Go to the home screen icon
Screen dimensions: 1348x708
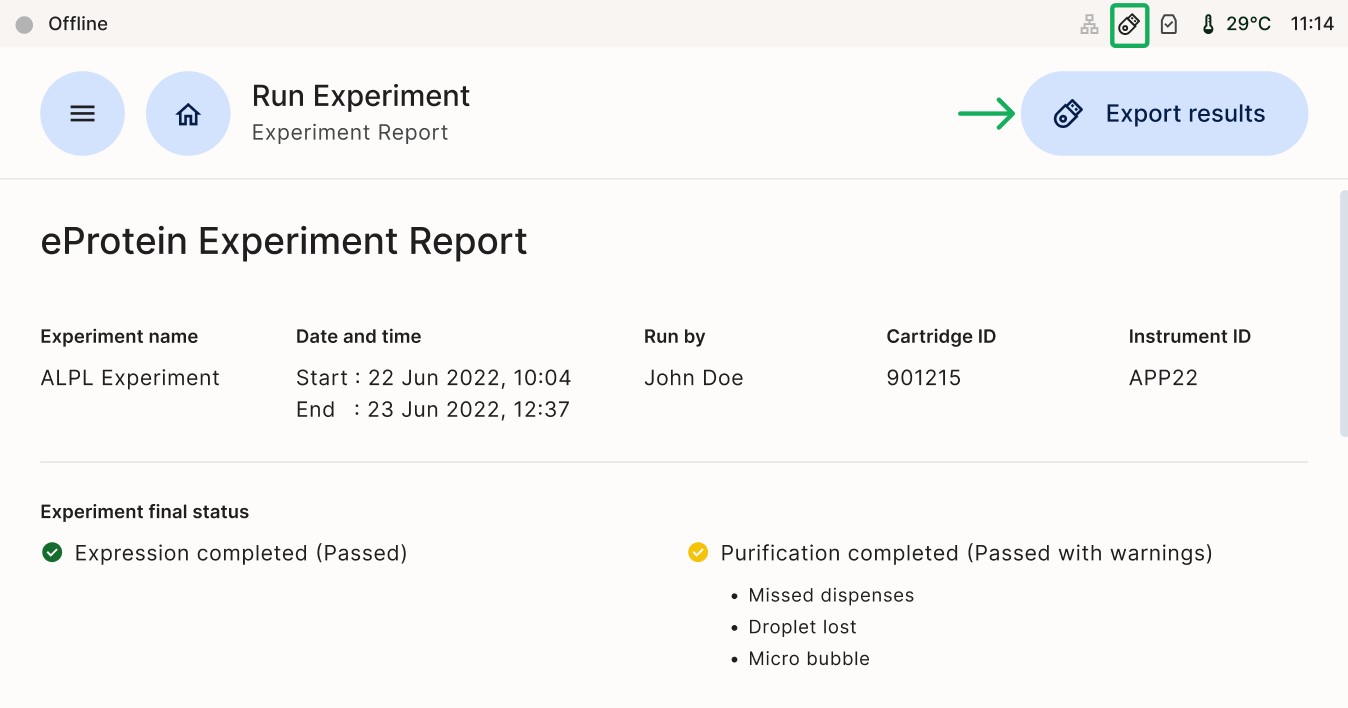tap(188, 114)
